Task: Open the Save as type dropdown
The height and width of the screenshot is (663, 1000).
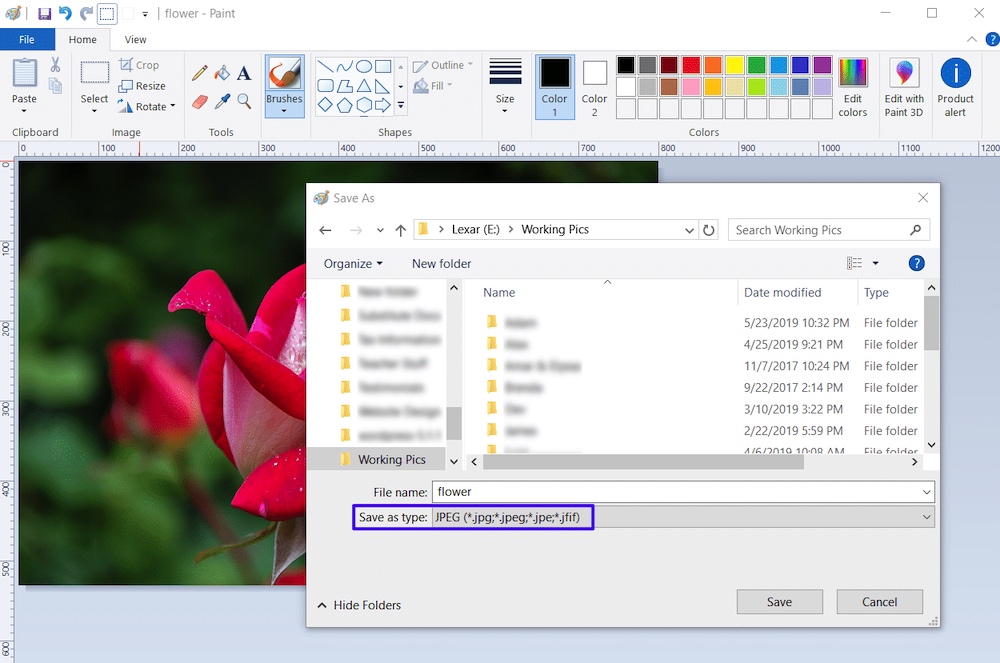Action: pyautogui.click(x=927, y=517)
